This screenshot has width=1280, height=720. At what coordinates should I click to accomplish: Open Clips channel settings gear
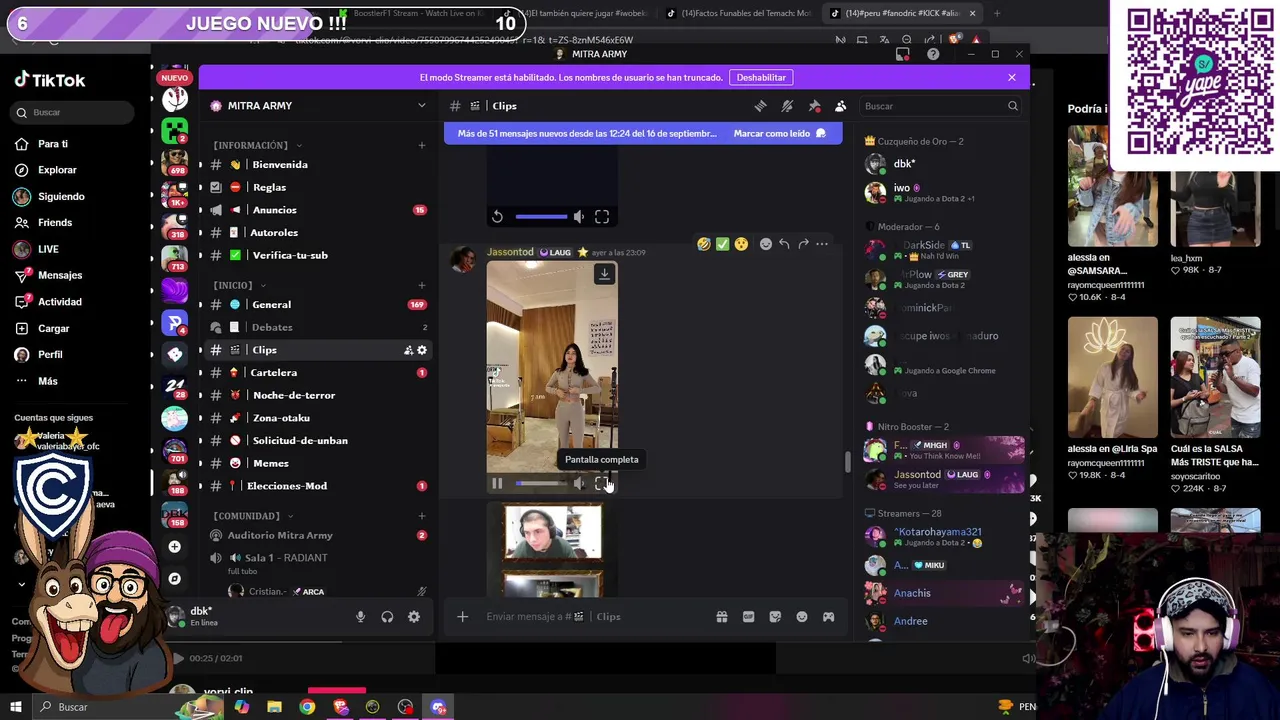(x=422, y=350)
